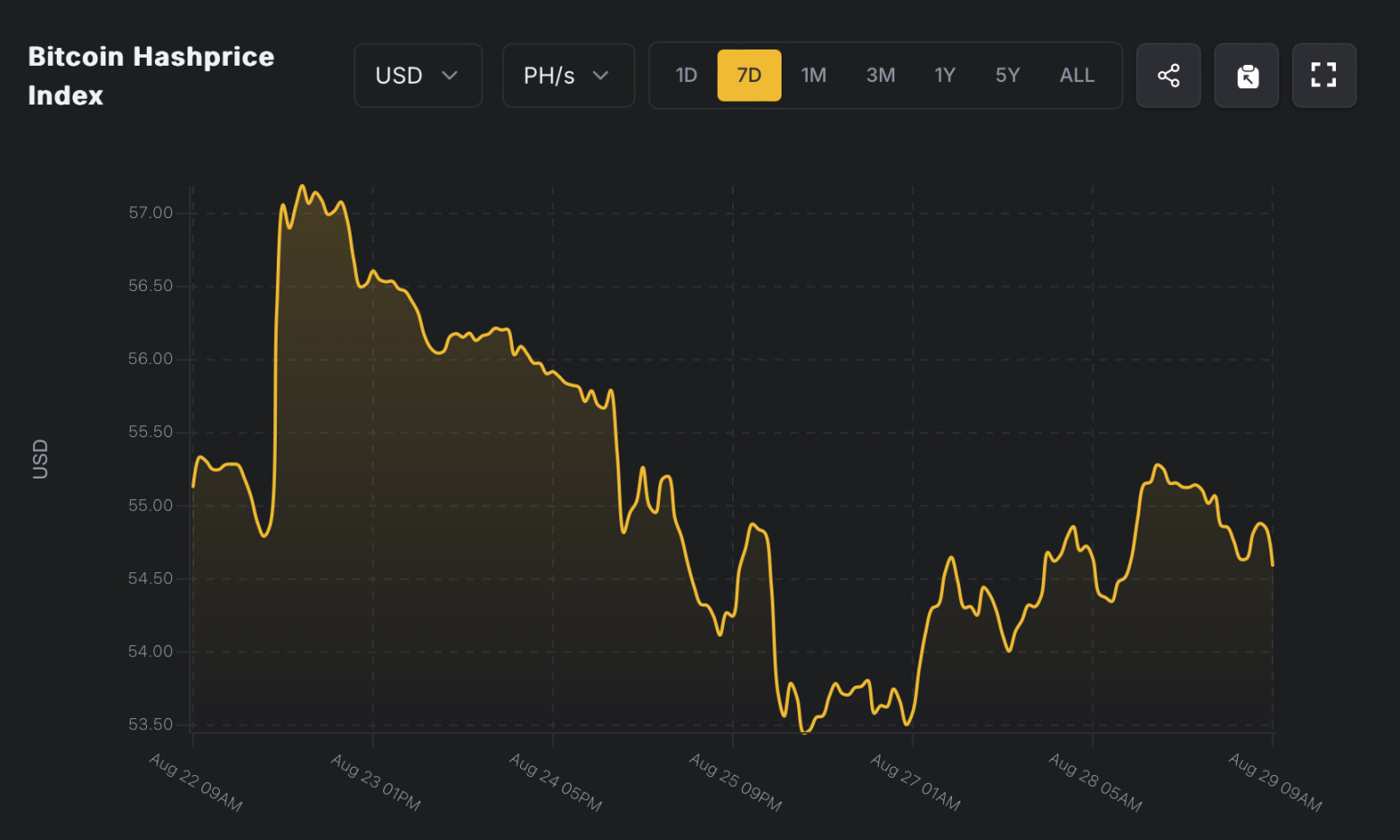
Task: Click the share chart icon
Action: click(x=1168, y=76)
